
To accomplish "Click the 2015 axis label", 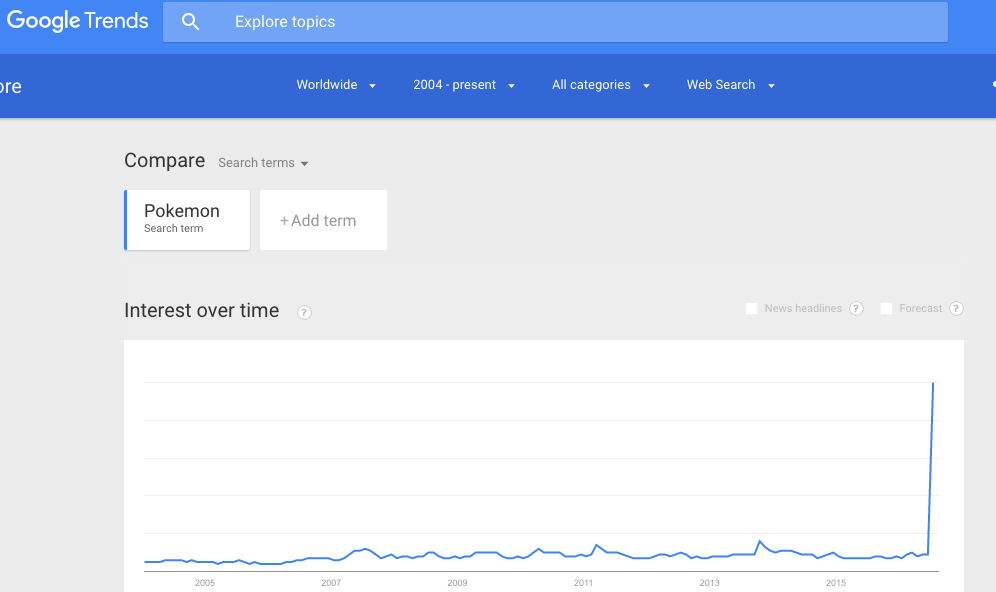I will point(836,582).
